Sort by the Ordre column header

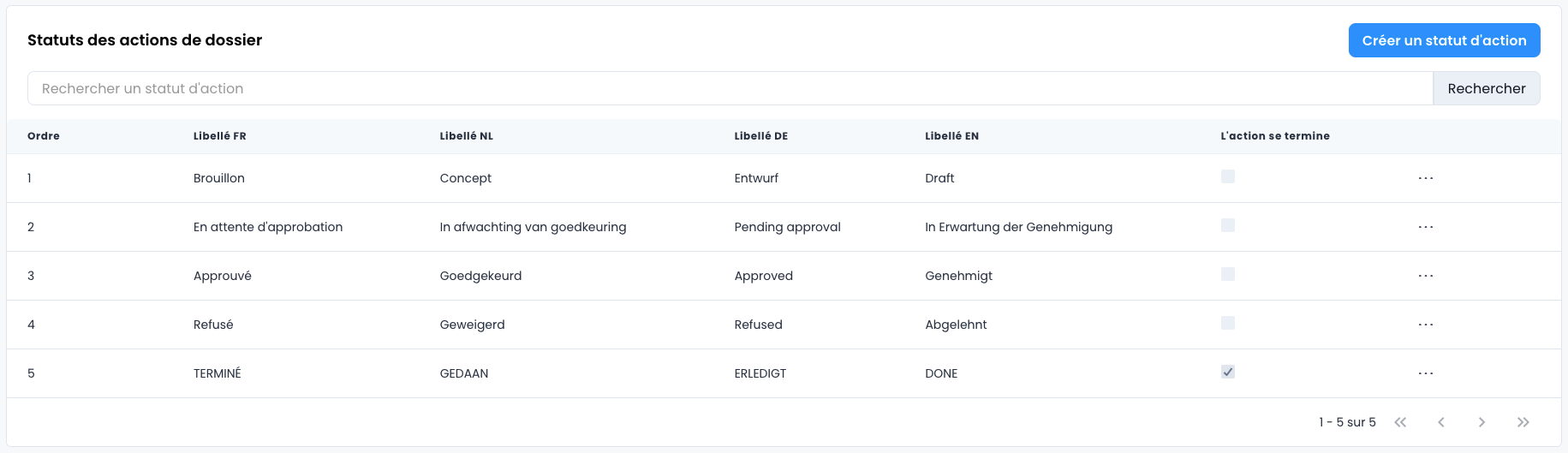(x=44, y=136)
